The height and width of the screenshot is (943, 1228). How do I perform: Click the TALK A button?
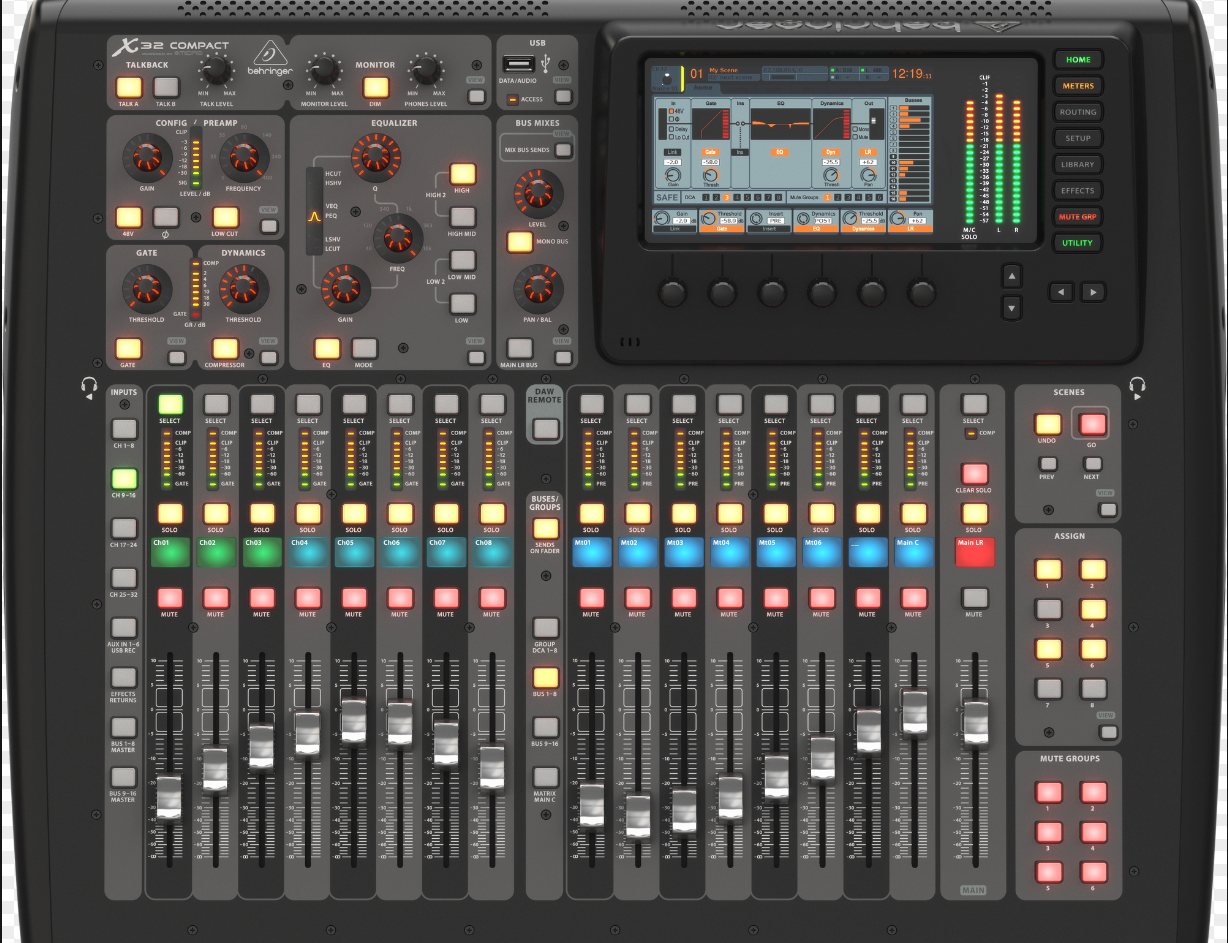click(x=128, y=88)
